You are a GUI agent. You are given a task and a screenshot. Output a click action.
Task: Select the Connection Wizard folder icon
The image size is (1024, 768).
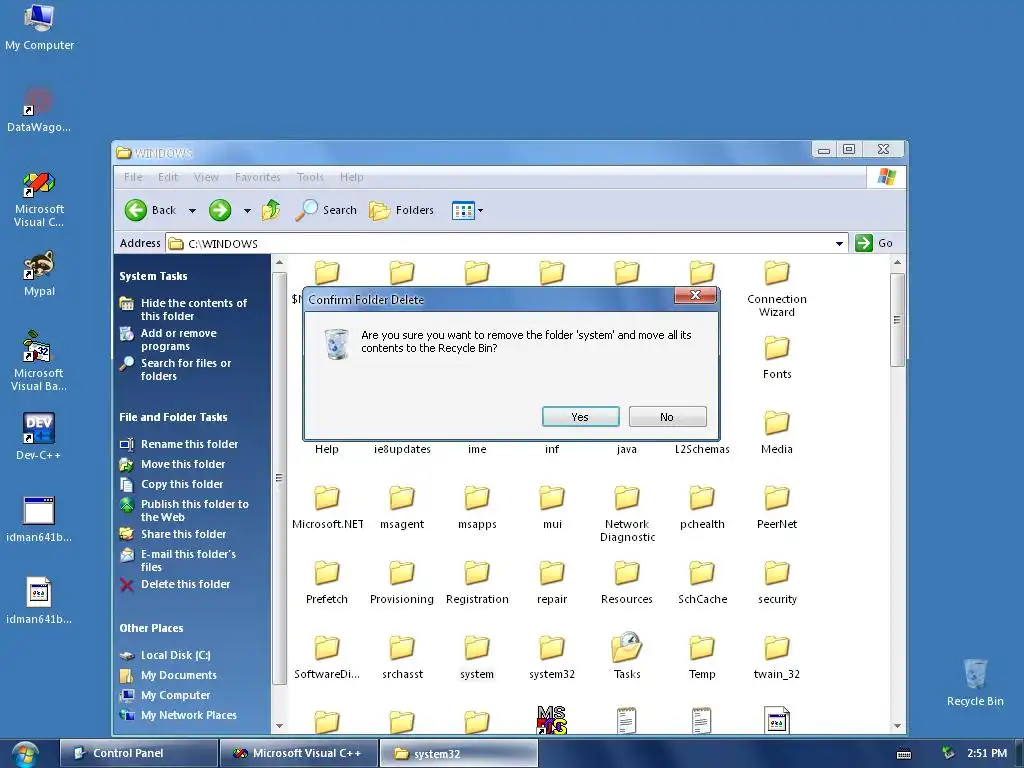point(777,273)
